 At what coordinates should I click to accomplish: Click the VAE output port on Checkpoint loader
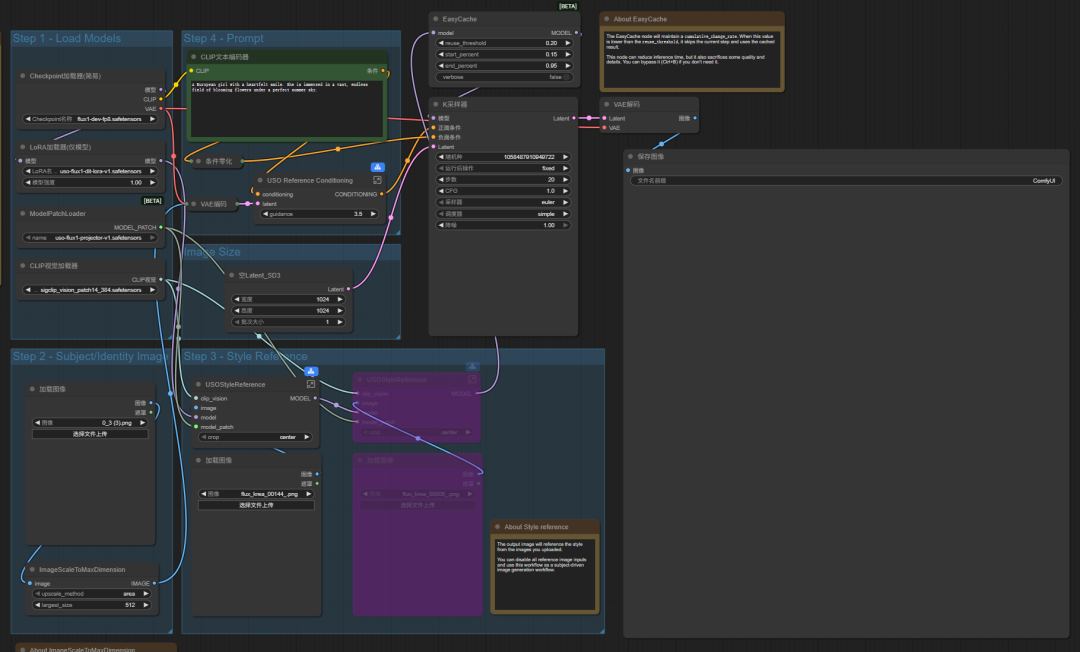pos(161,109)
